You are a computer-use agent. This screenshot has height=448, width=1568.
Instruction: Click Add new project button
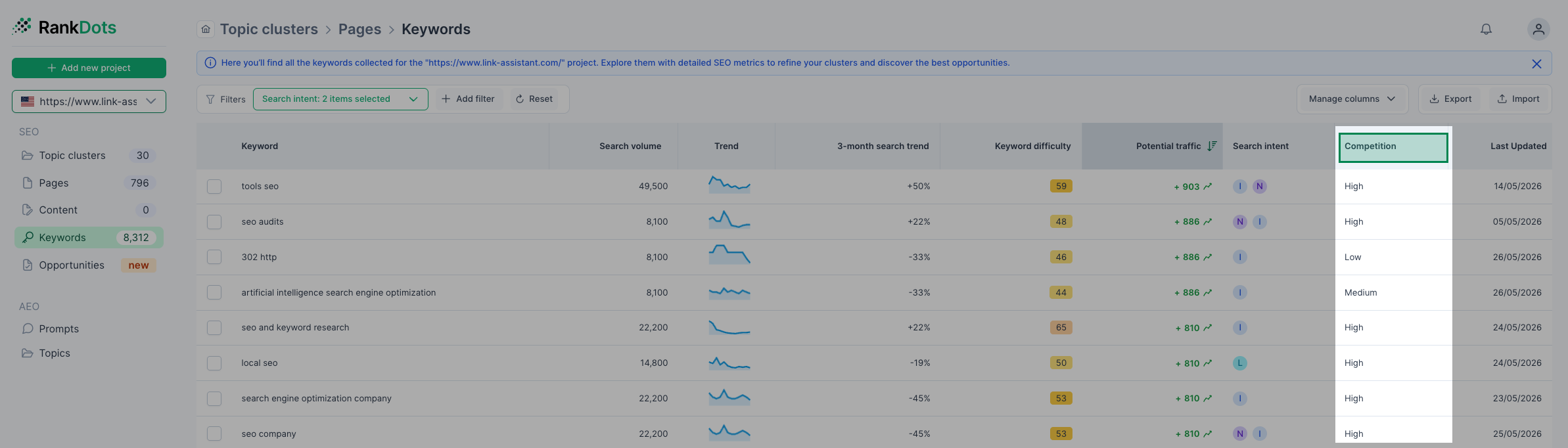pos(89,68)
